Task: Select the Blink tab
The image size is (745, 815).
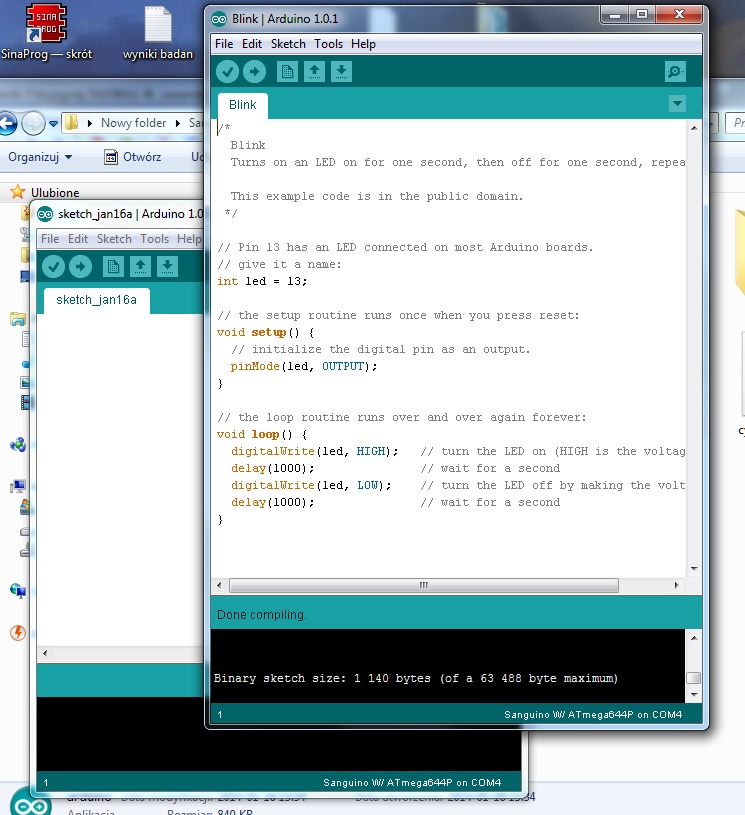Action: (243, 105)
